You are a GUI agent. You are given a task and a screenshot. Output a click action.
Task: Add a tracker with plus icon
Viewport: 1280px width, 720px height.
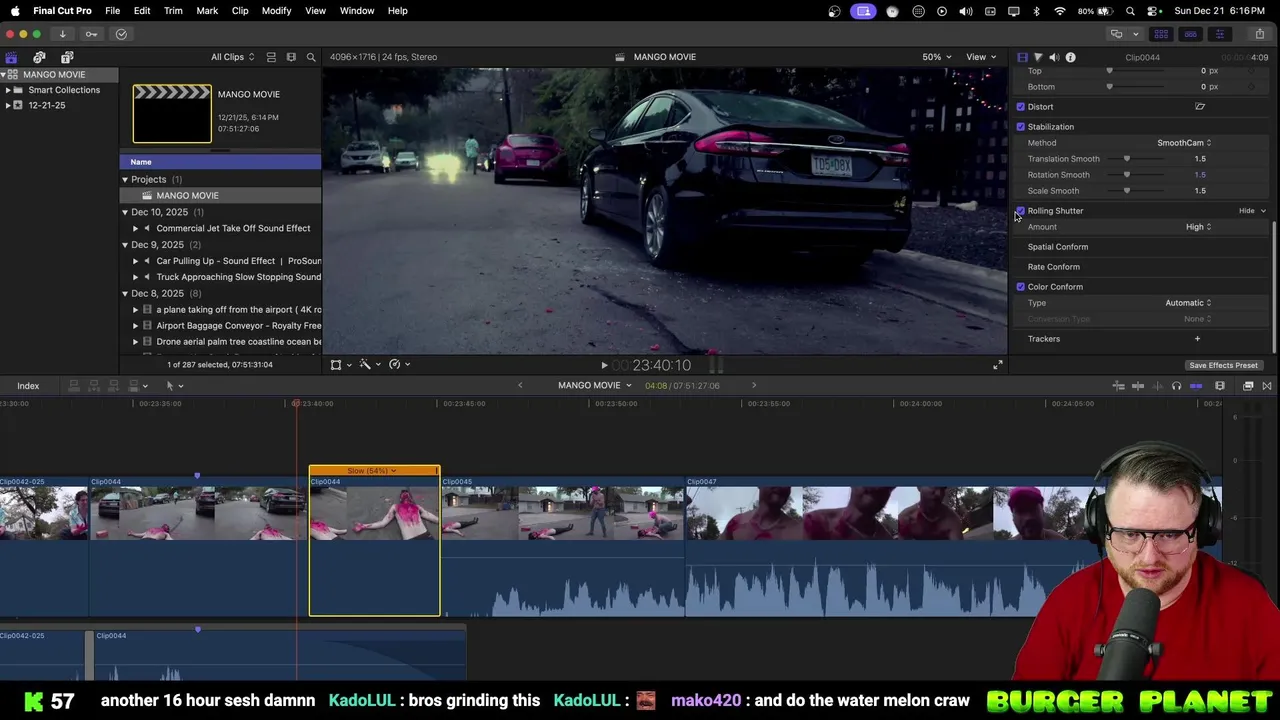click(x=1197, y=339)
